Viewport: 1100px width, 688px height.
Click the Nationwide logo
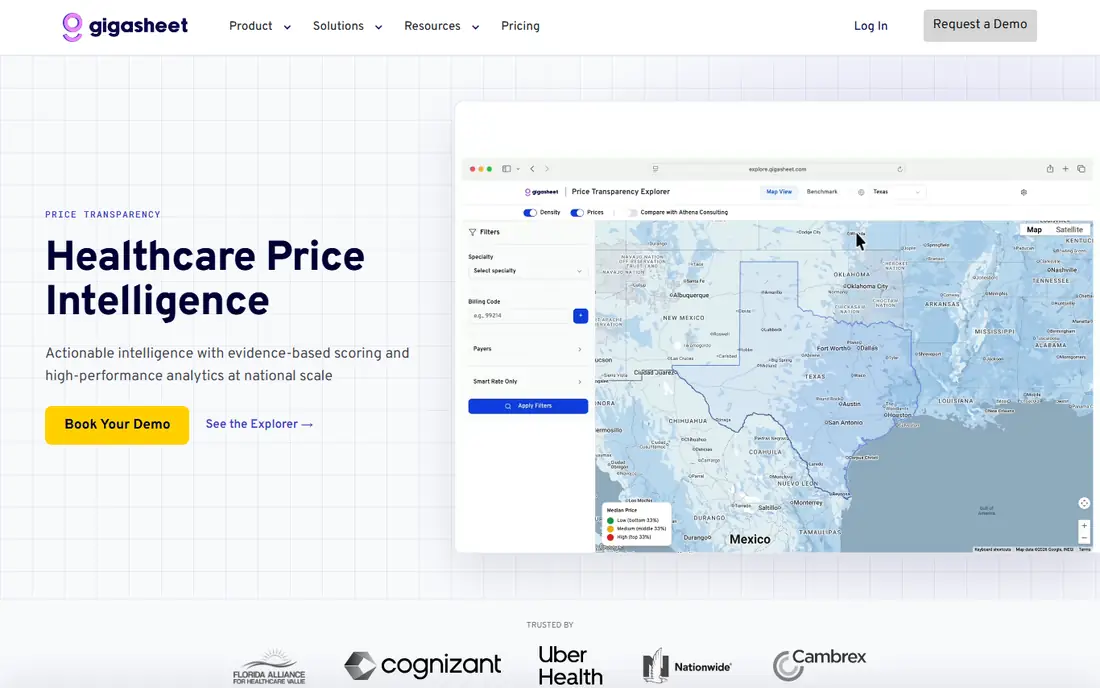pos(687,666)
